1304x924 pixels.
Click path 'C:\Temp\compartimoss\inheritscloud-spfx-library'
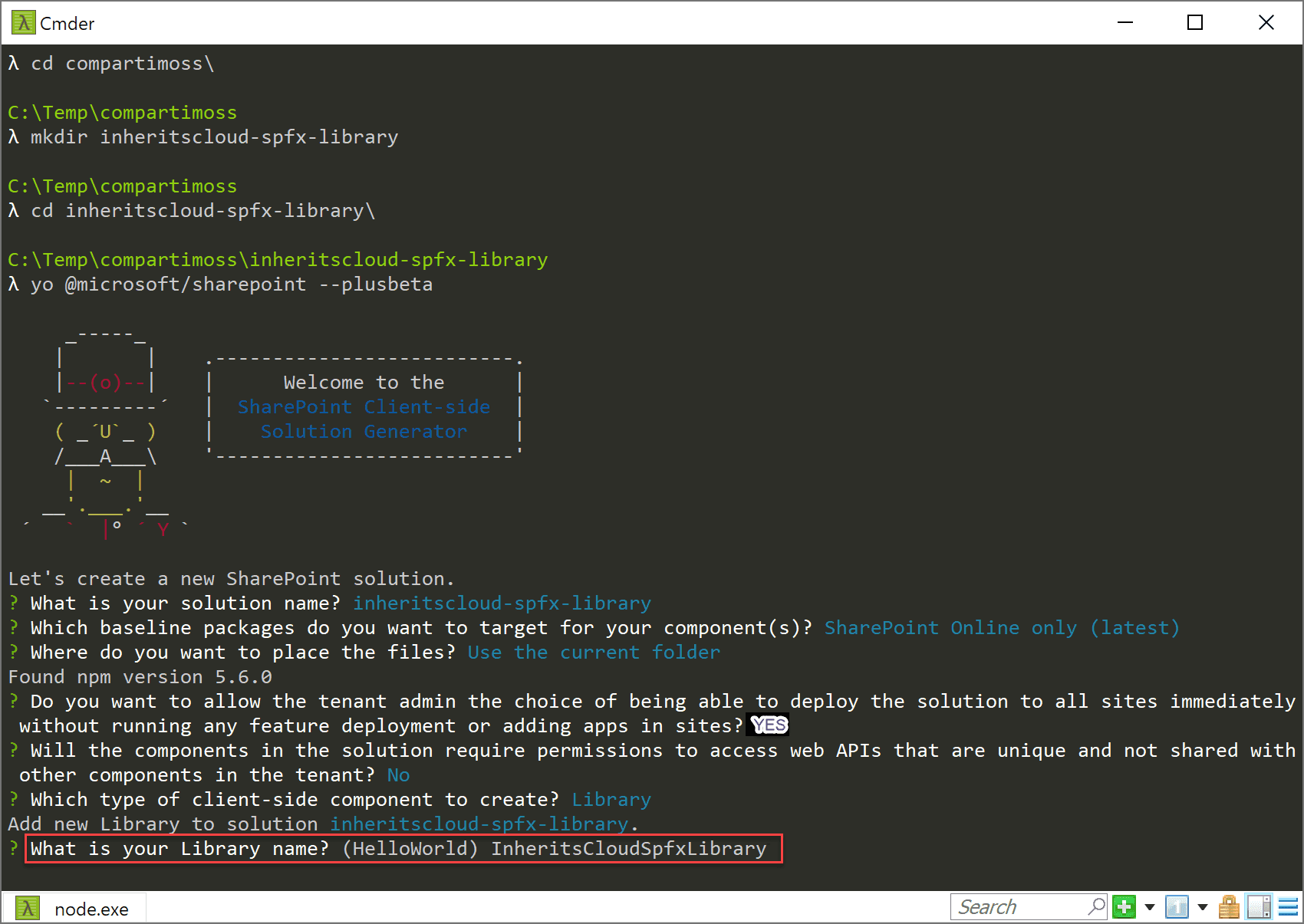278,260
